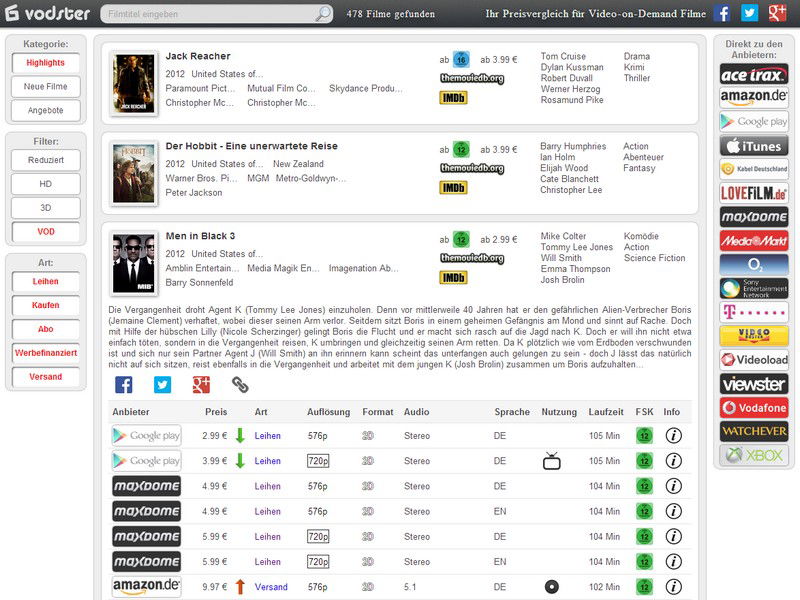Select the Neue Filme category
The width and height of the screenshot is (800, 600).
(45, 87)
